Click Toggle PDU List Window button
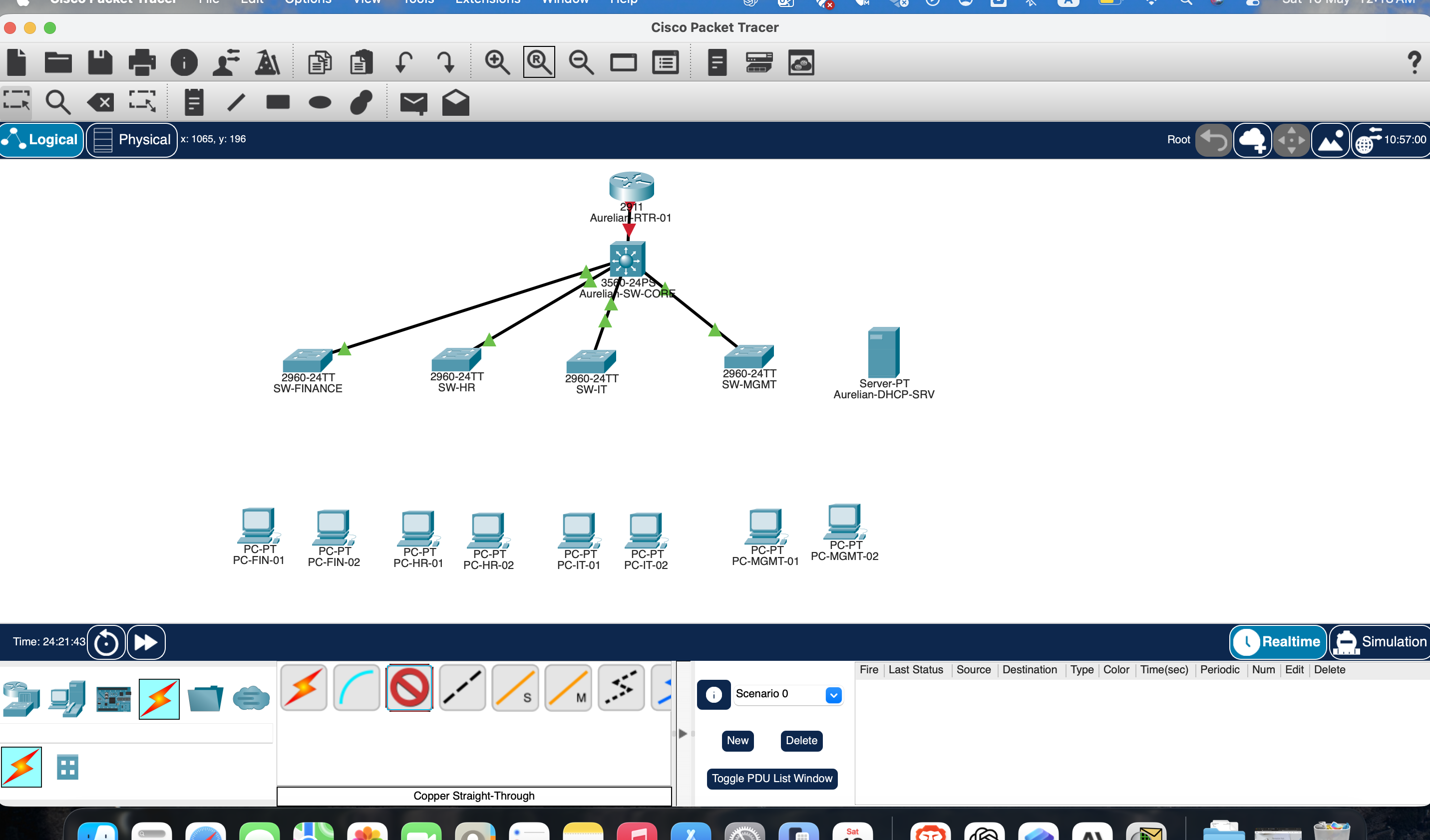This screenshot has width=1430, height=840. [772, 778]
